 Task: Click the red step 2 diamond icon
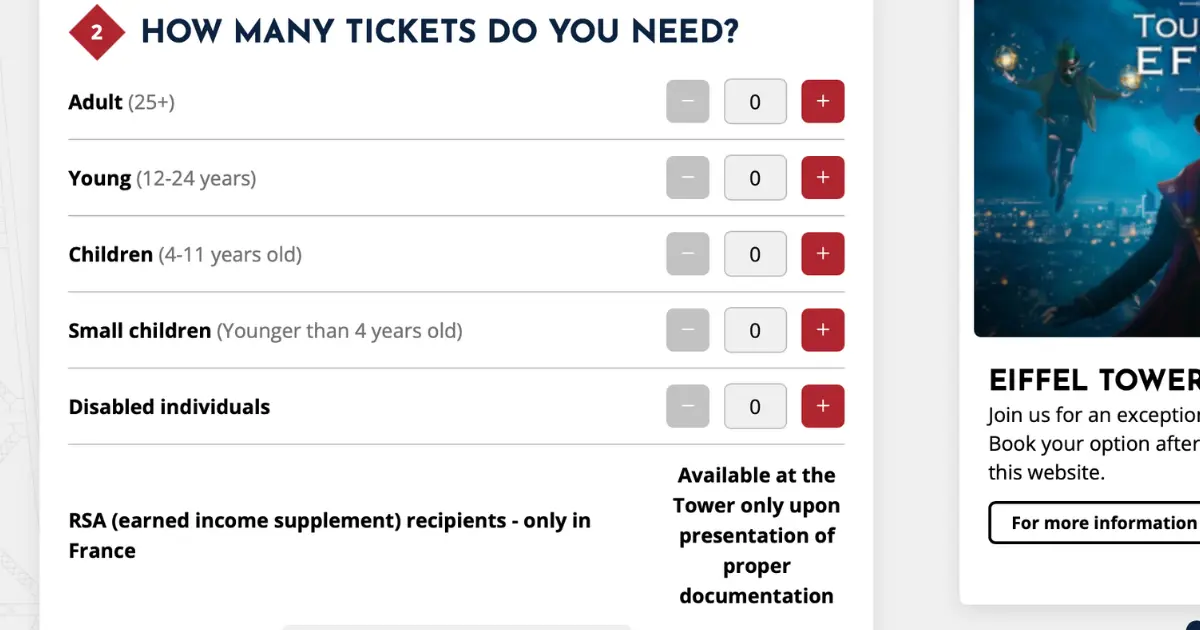97,32
